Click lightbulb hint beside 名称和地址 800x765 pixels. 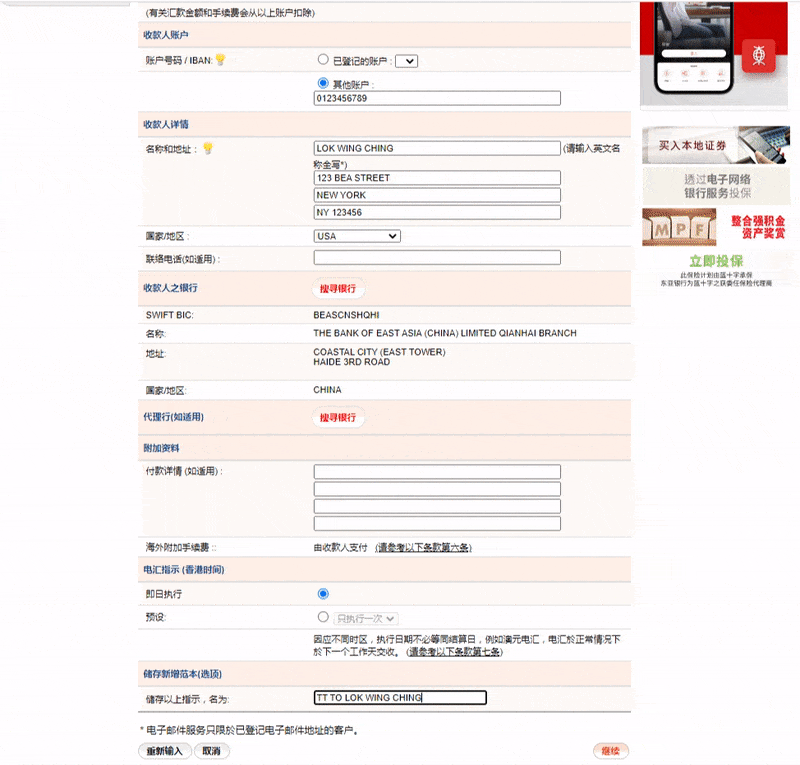[208, 149]
